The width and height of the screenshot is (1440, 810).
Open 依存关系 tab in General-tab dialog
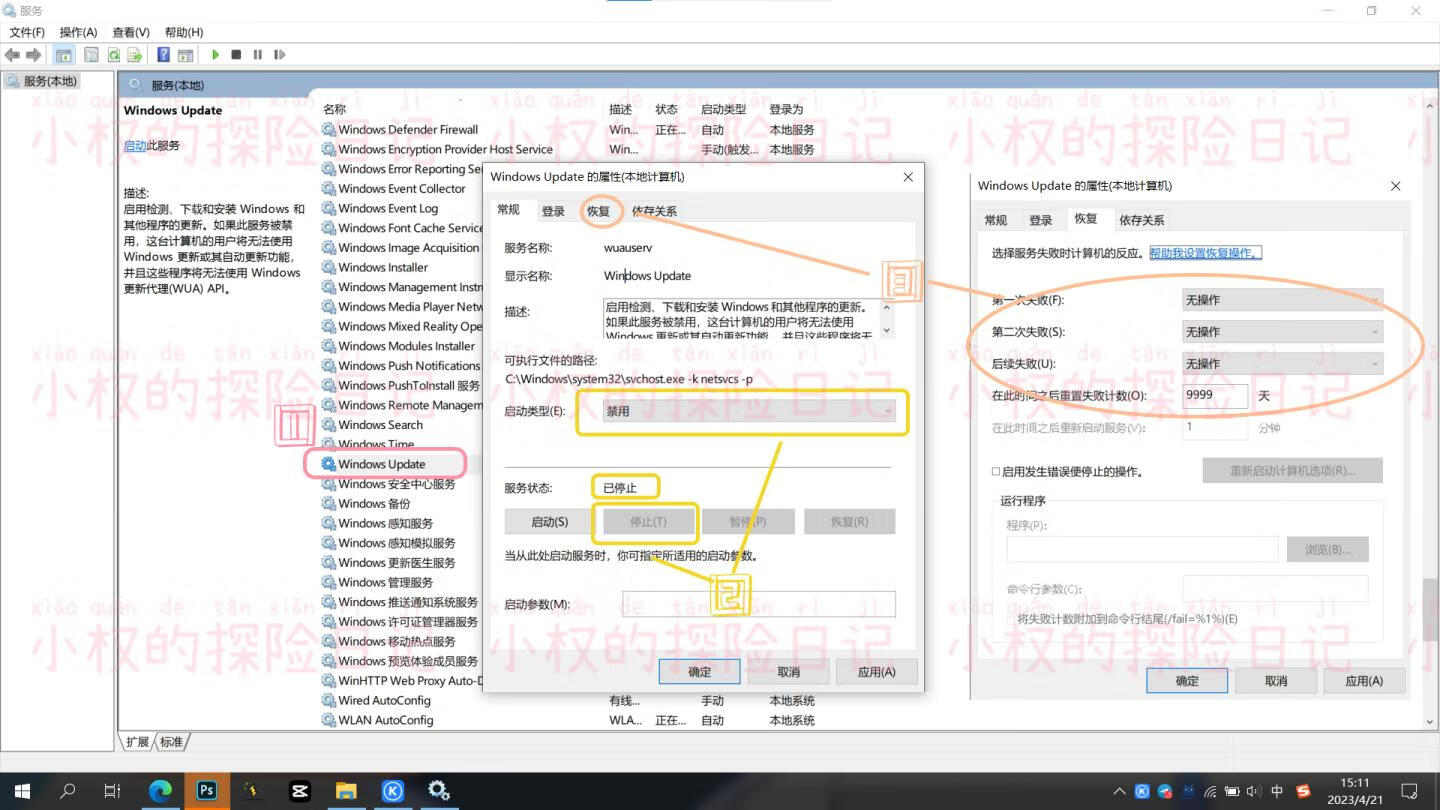pos(654,211)
